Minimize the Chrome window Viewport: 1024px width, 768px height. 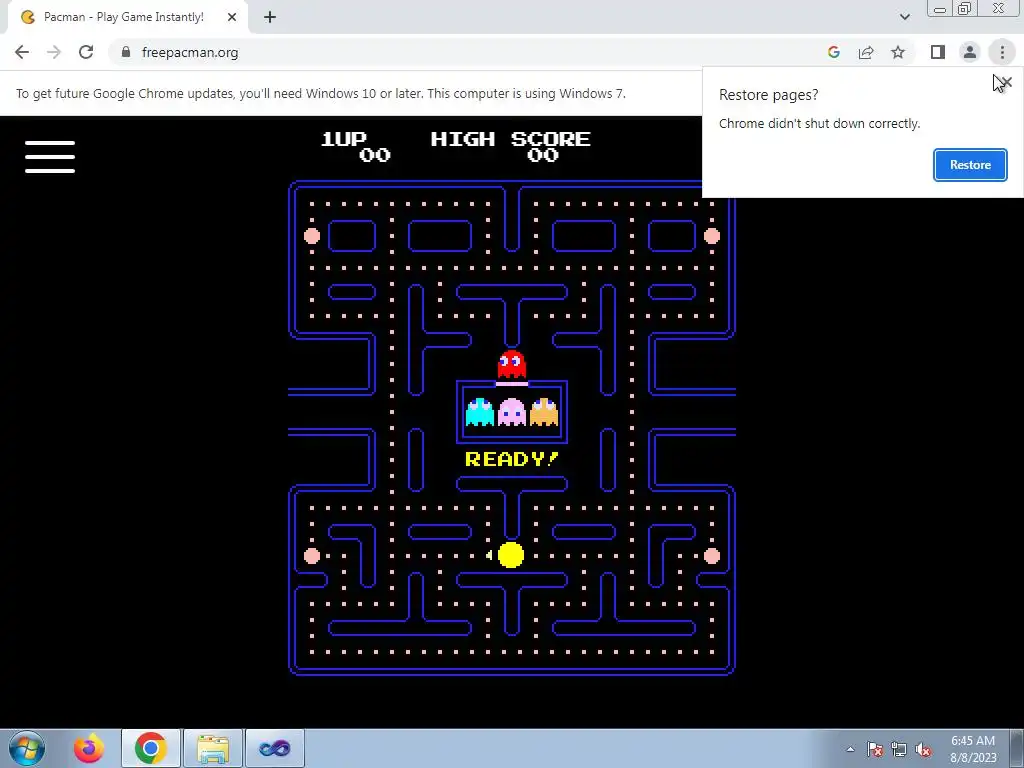[940, 9]
